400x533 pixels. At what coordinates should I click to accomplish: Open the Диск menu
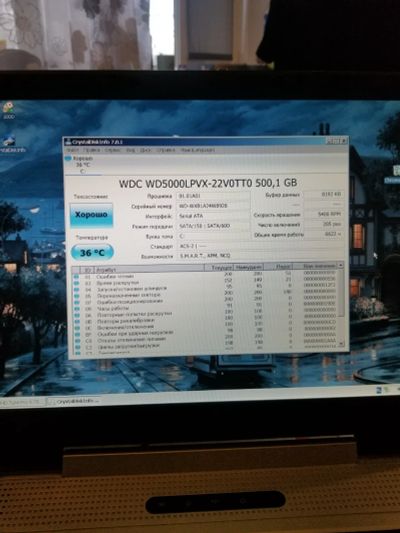(145, 150)
